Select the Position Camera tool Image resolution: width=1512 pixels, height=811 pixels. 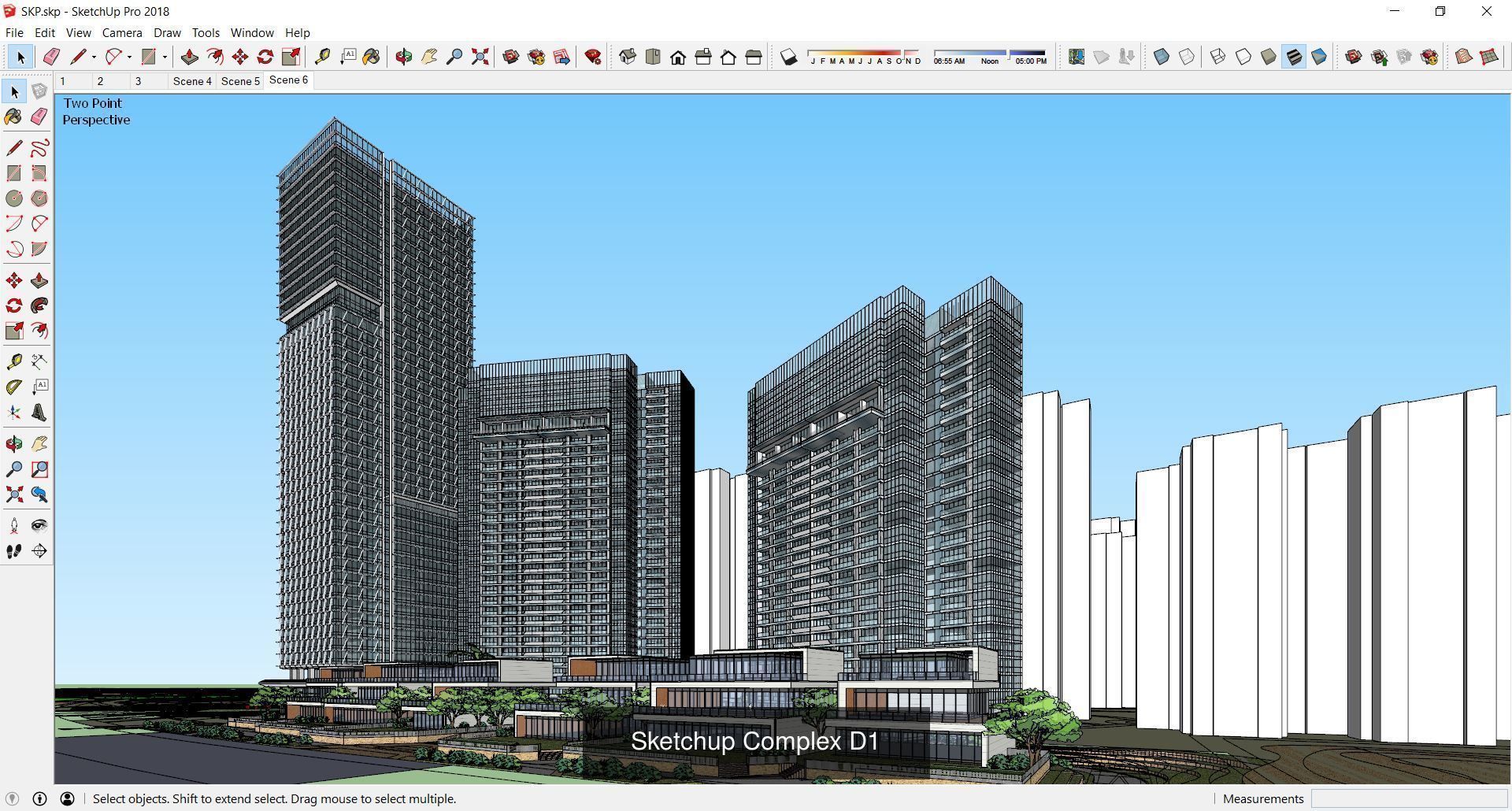point(14,526)
